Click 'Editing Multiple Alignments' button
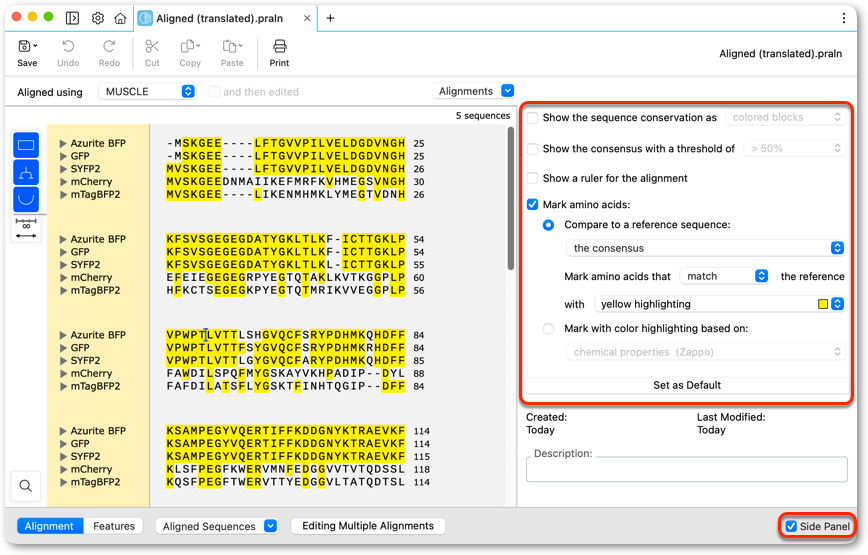Screen dimensions: 868x555 368,526
